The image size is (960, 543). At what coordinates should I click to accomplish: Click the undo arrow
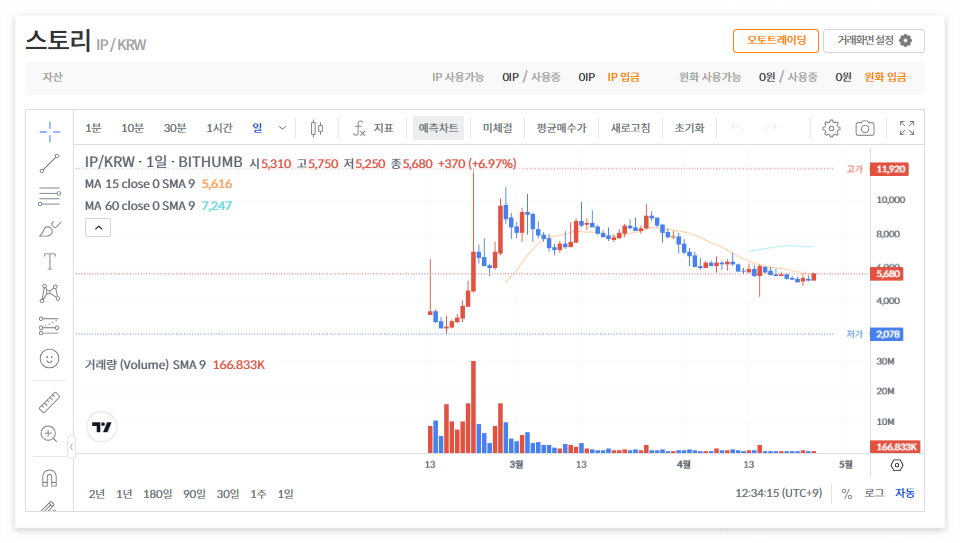[737, 128]
